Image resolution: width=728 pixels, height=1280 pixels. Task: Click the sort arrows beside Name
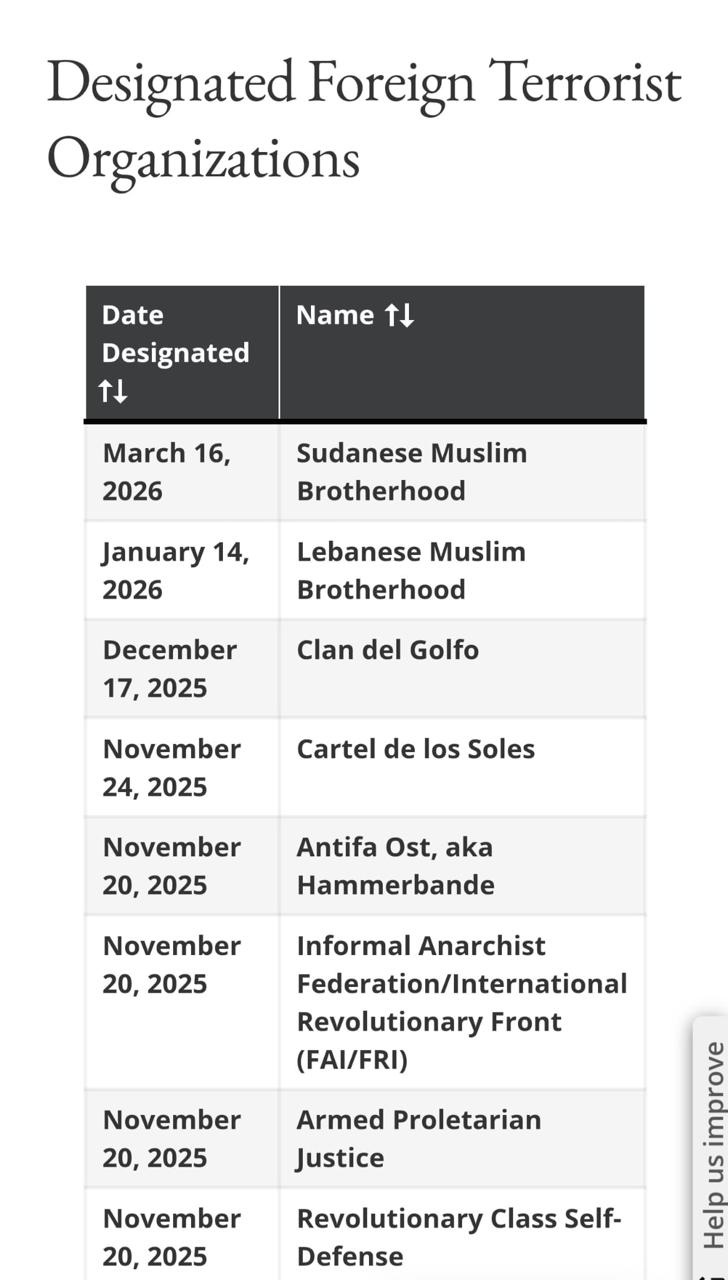(x=399, y=315)
